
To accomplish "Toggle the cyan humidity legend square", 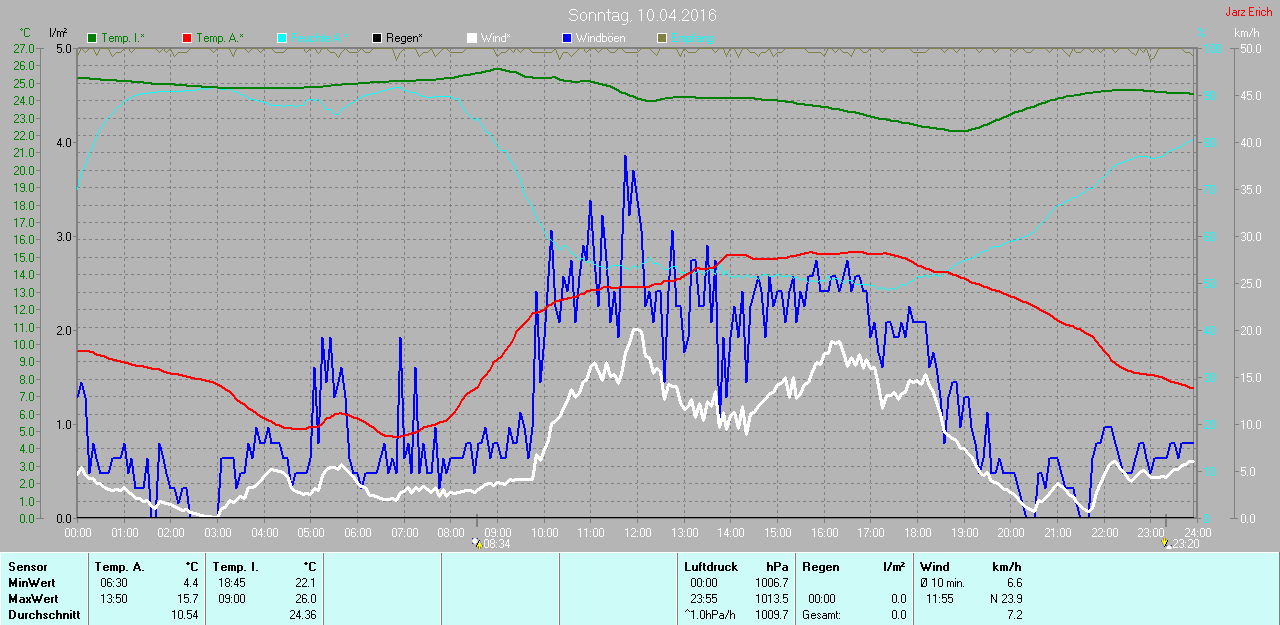I will point(282,38).
